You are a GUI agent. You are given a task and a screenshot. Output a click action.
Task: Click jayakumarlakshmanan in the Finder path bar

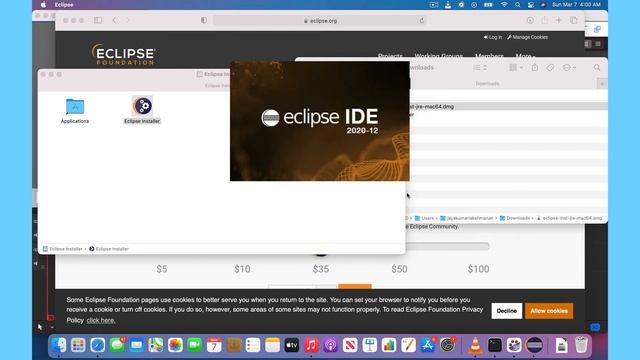tap(467, 218)
